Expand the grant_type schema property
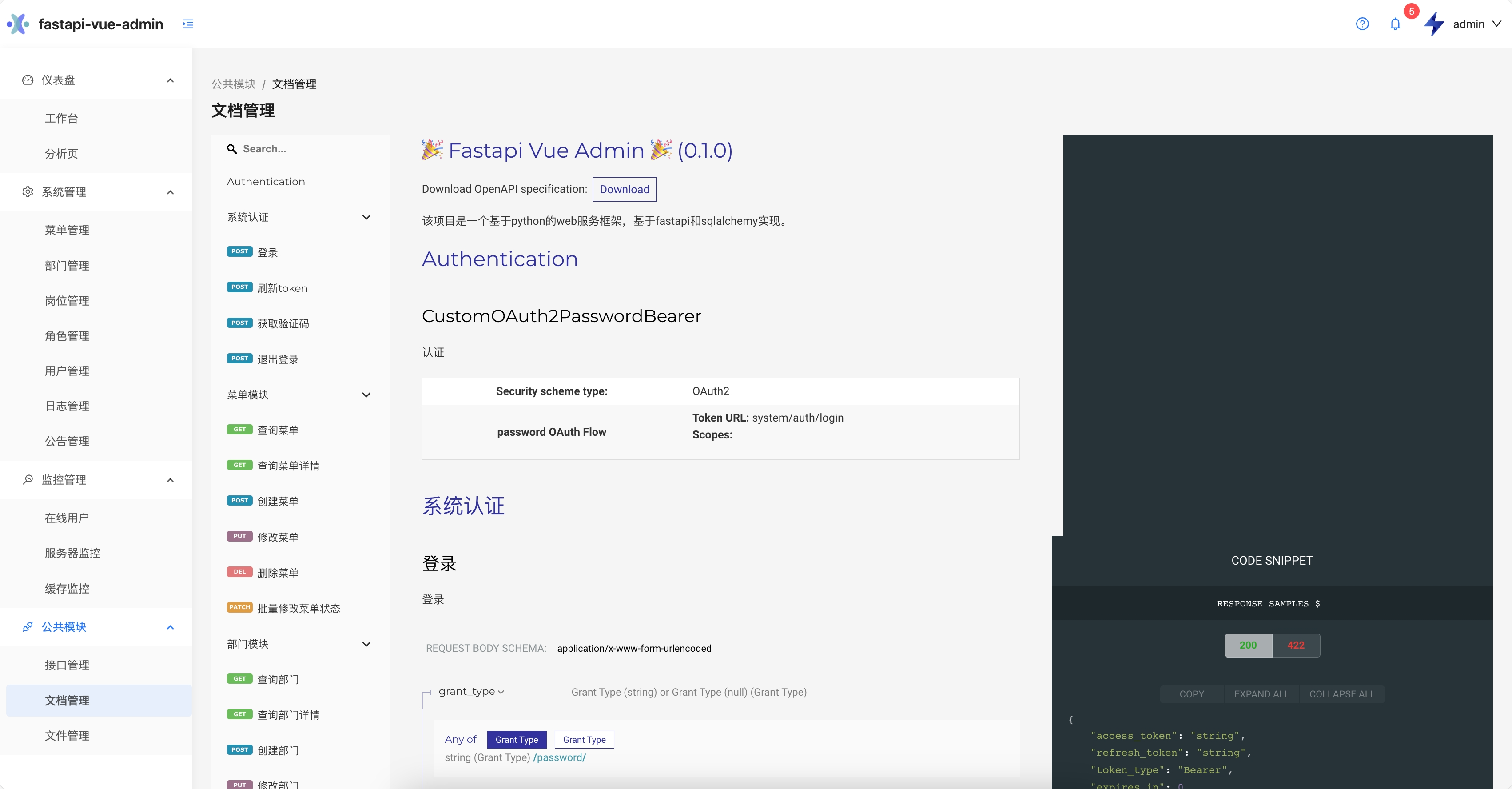Screen dimensions: 1512x789 (471, 692)
